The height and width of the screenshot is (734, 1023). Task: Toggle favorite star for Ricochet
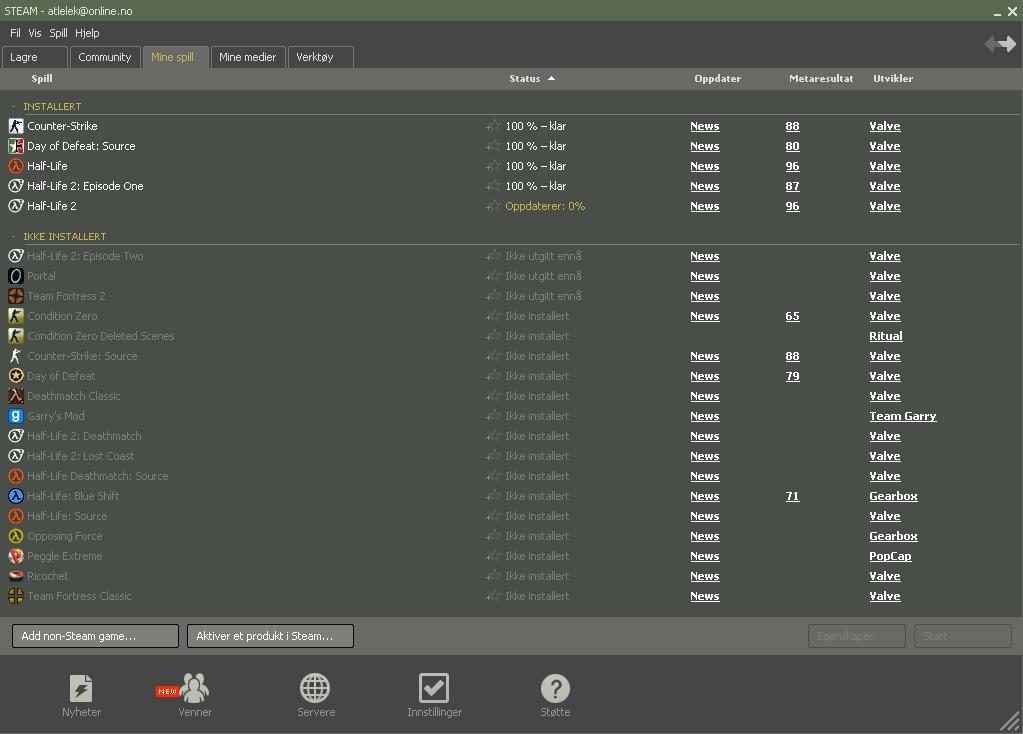(493, 576)
